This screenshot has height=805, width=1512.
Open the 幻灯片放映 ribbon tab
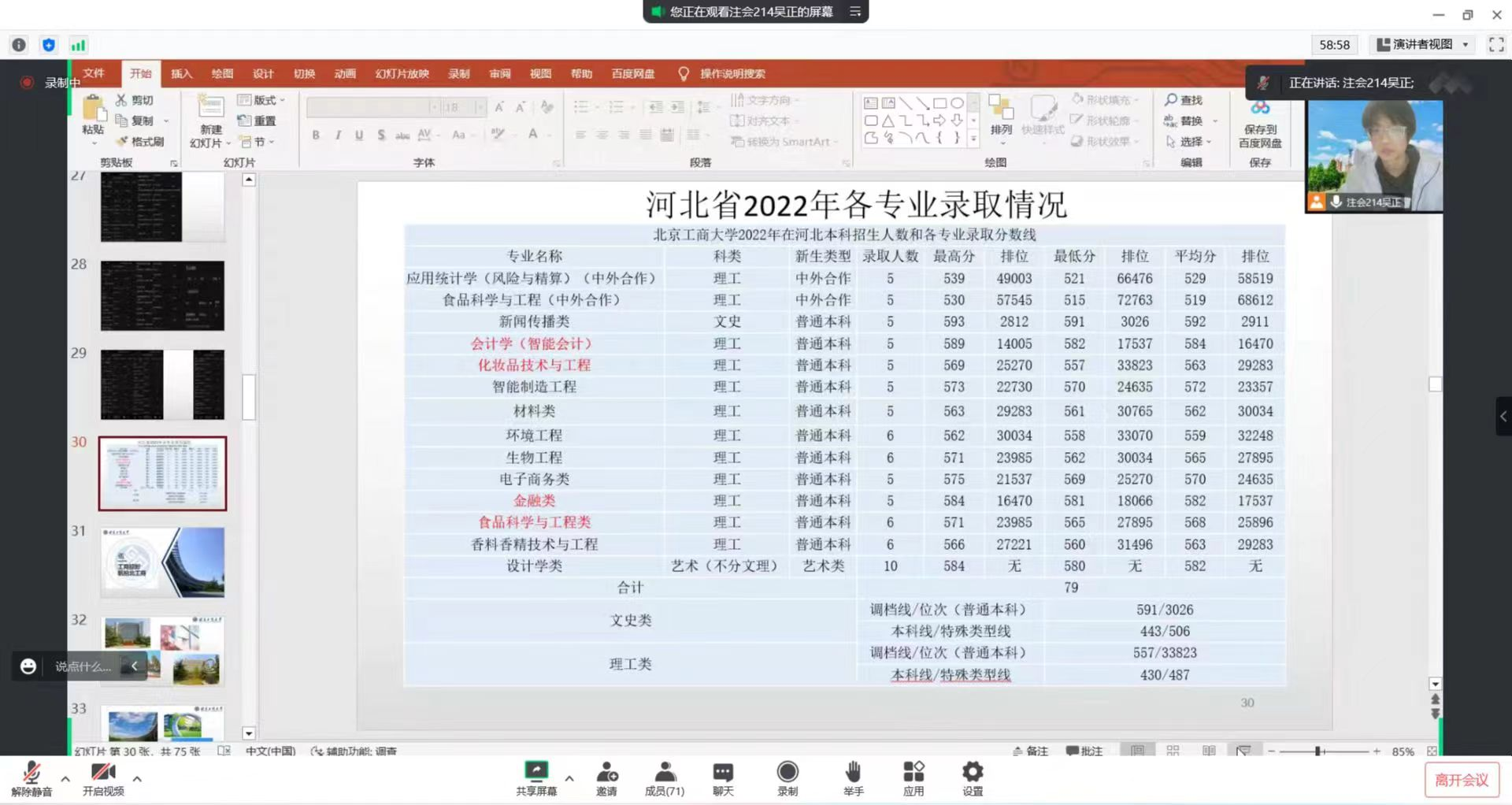(x=402, y=74)
